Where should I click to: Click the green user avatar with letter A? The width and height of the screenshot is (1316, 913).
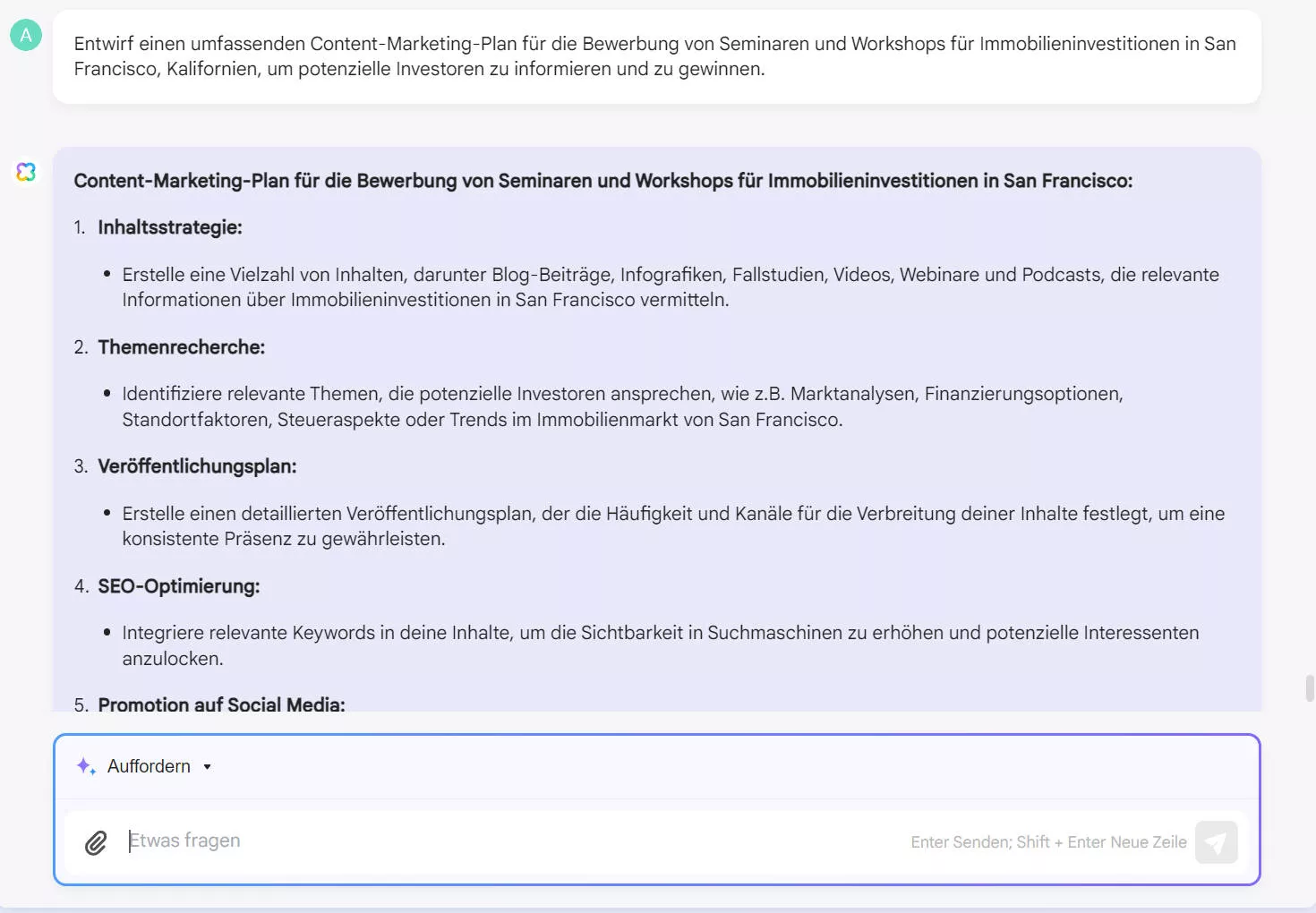pyautogui.click(x=26, y=35)
